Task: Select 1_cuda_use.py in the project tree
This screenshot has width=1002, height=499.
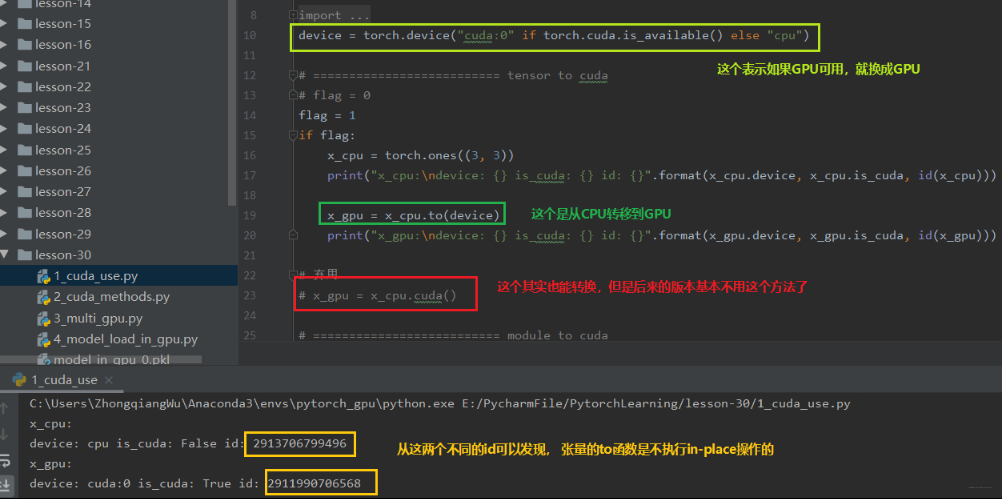Action: coord(96,277)
